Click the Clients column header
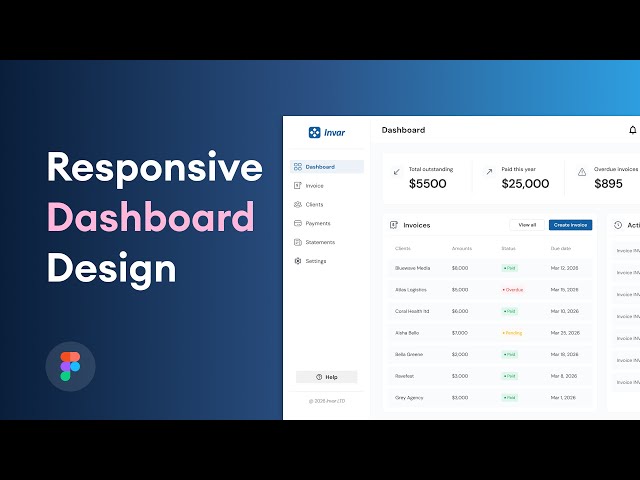The image size is (640, 480). [403, 248]
